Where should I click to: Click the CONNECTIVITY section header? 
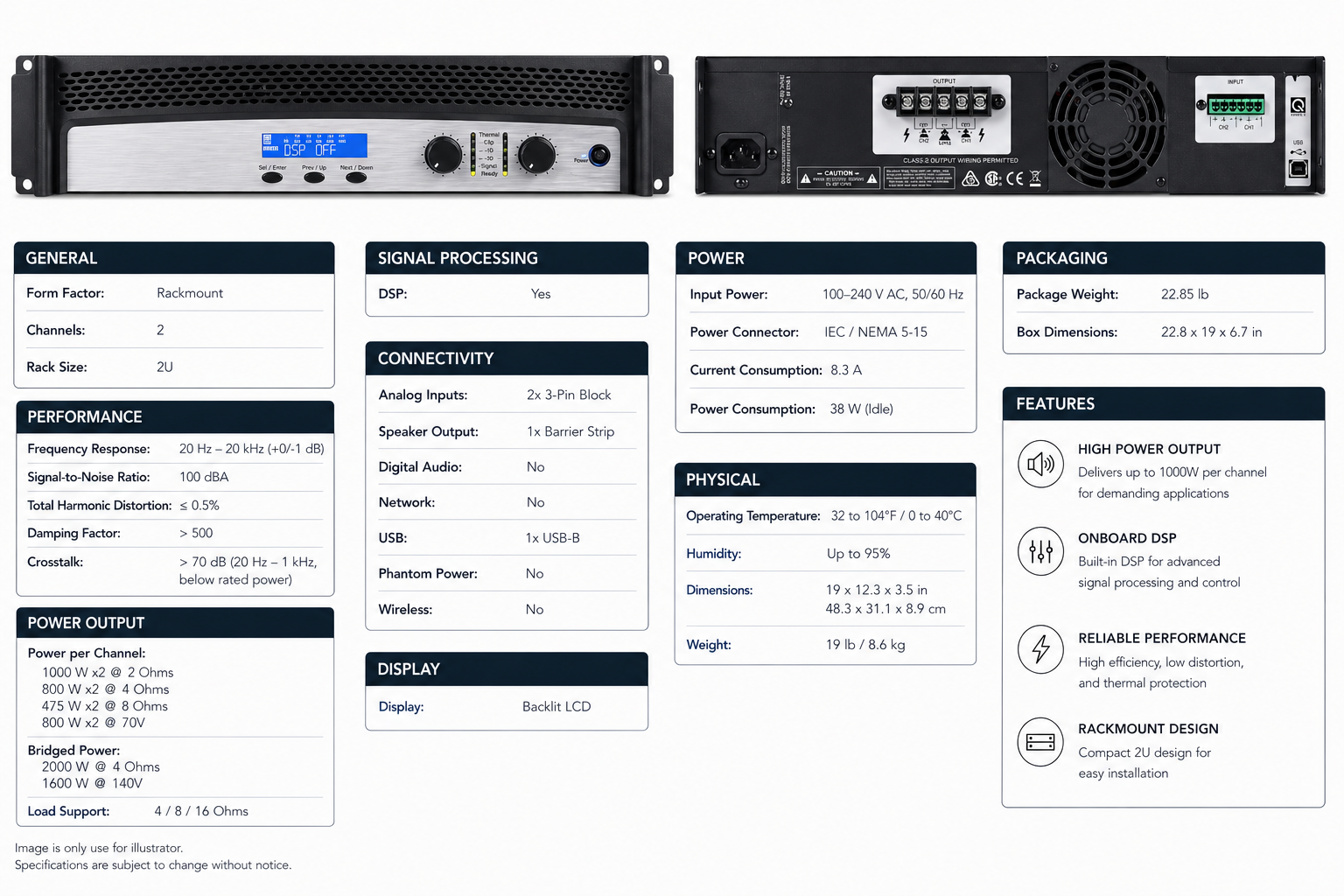pos(507,359)
